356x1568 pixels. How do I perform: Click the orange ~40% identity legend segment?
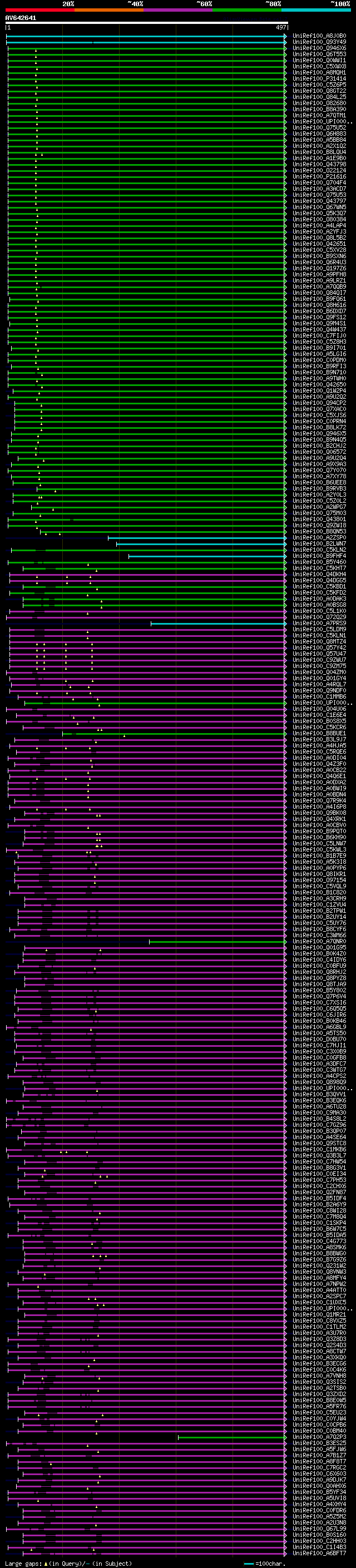click(109, 10)
